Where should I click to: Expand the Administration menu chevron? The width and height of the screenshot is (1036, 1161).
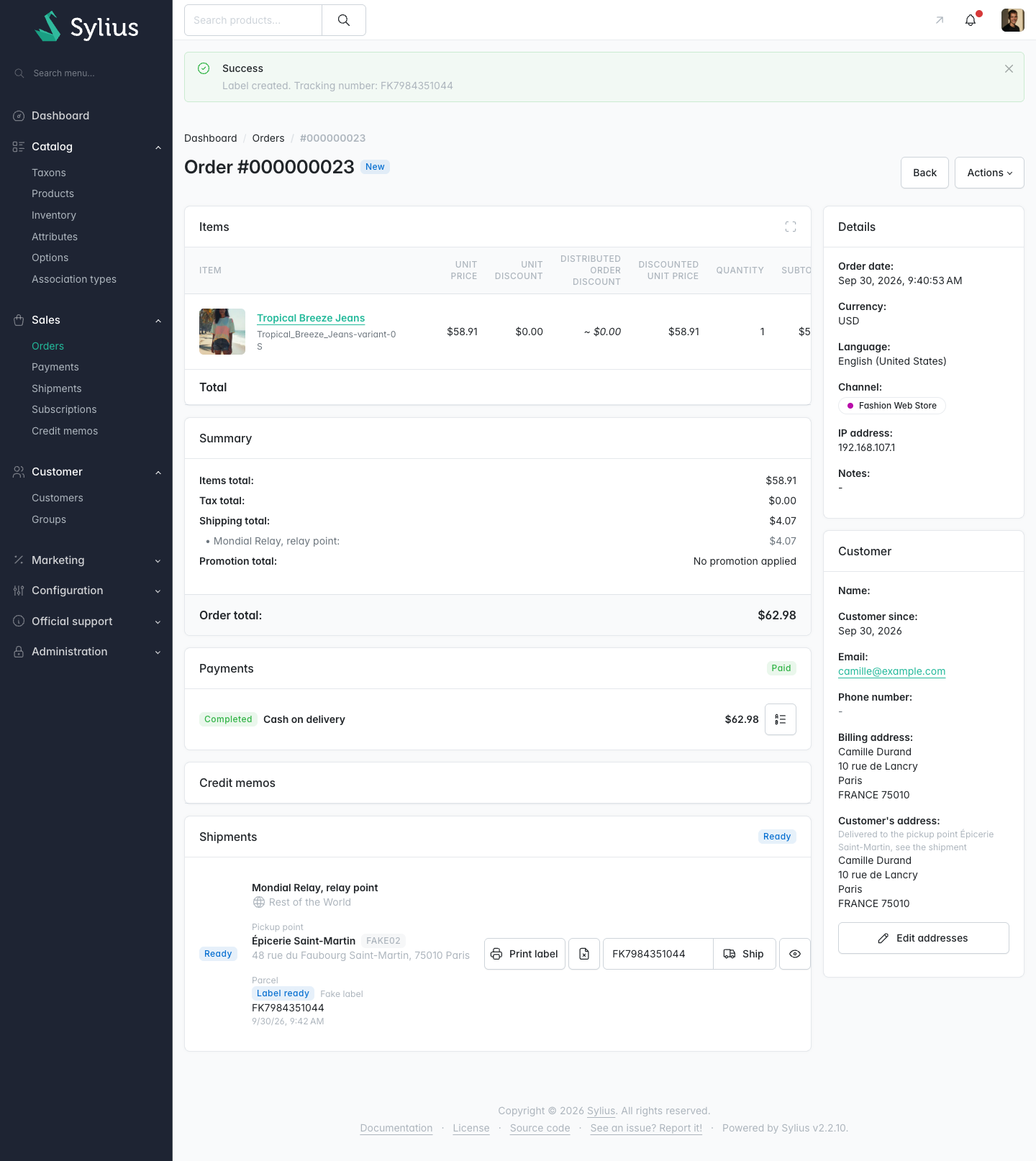pos(158,652)
